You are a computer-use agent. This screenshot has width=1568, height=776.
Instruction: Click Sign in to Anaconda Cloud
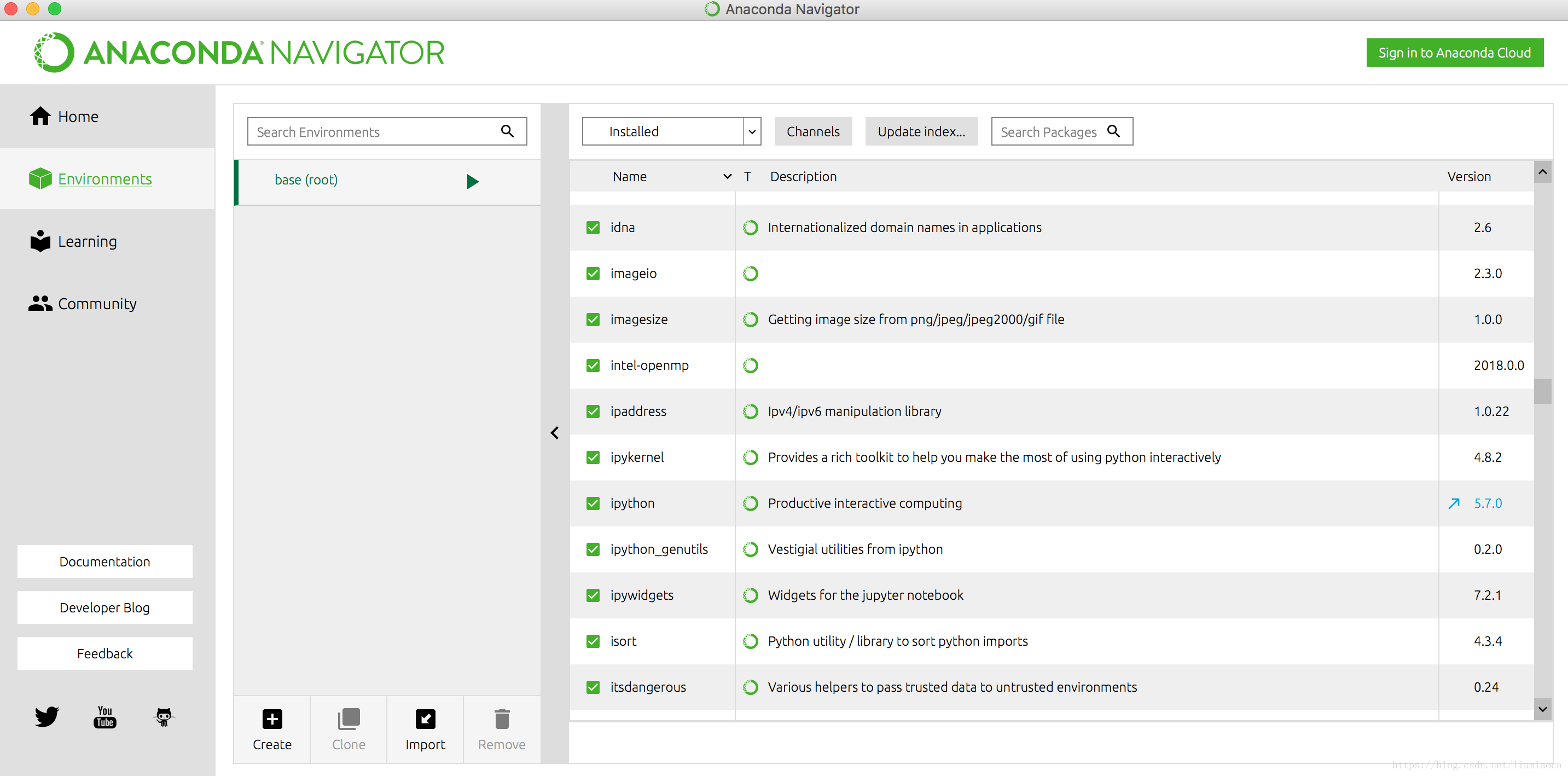1454,53
